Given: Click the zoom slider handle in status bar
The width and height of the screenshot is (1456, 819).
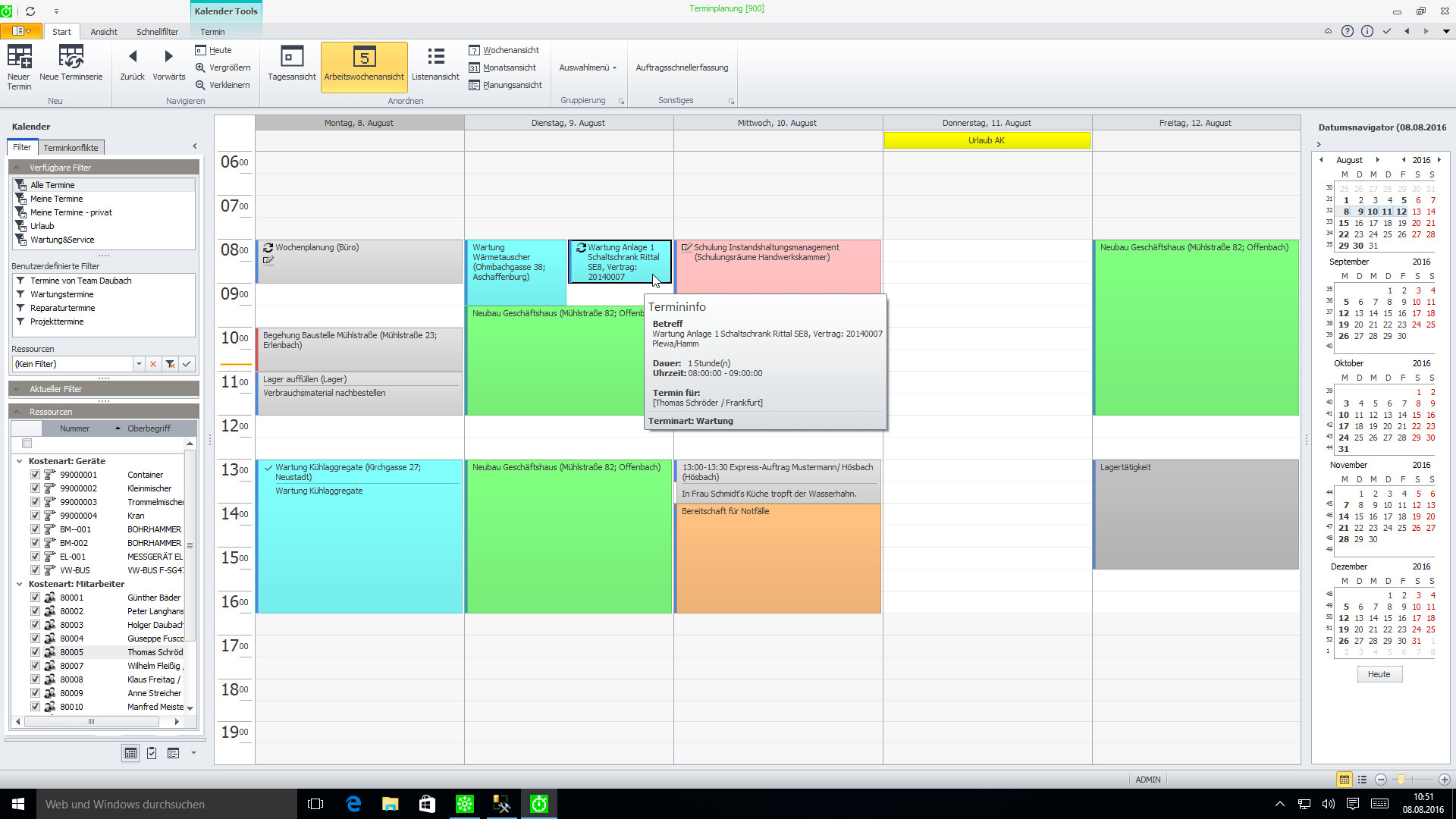Looking at the screenshot, I should point(1401,780).
